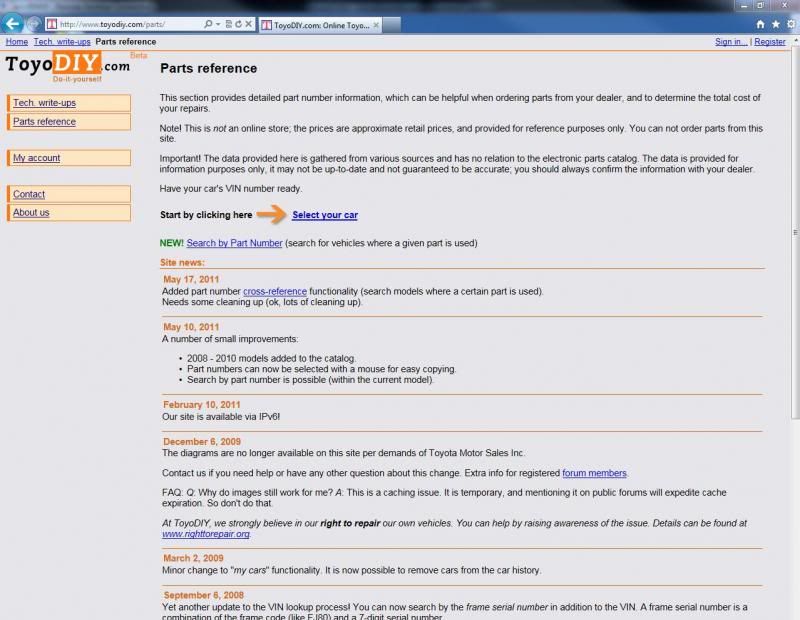Select the ToyoDIY.com: Online Toyo... tab
Screen dimensions: 800x620
click(x=320, y=24)
